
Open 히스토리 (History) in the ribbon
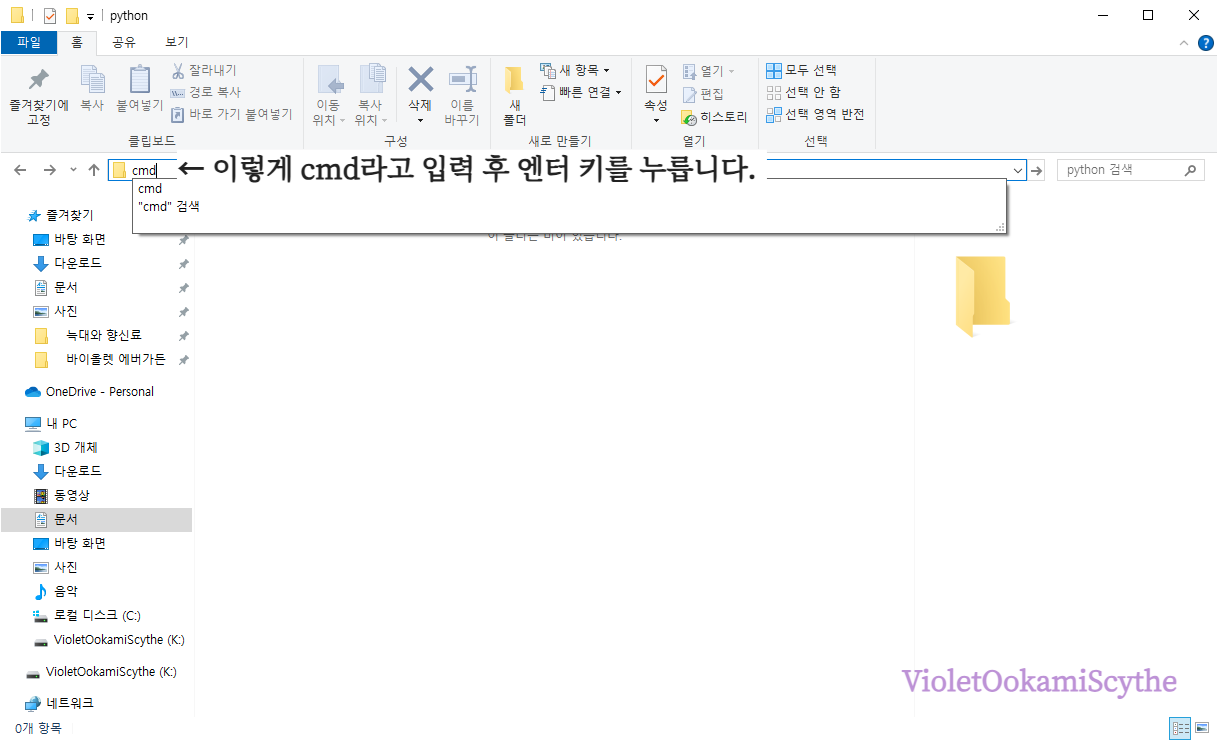point(714,117)
